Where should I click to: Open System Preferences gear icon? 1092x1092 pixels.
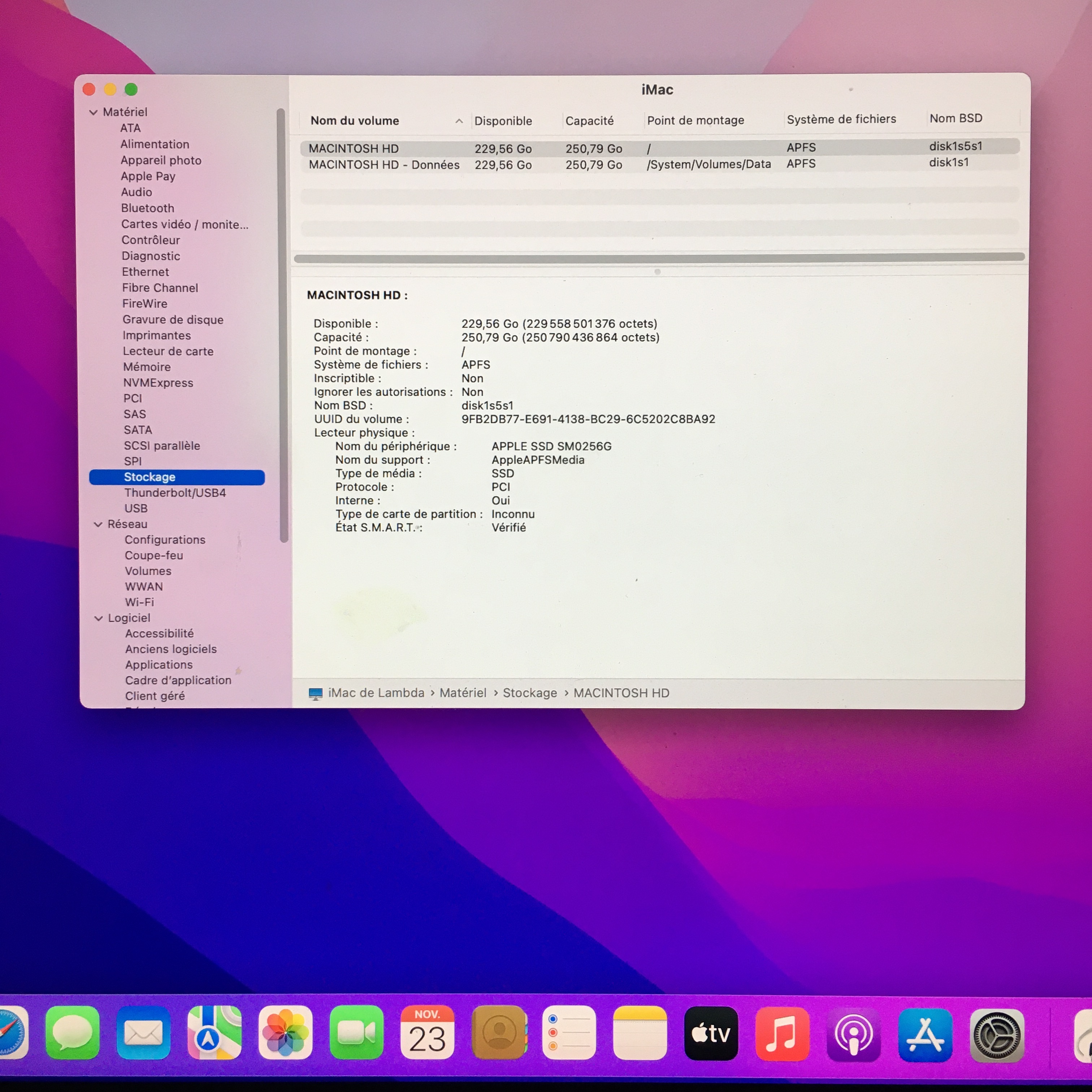click(997, 1035)
